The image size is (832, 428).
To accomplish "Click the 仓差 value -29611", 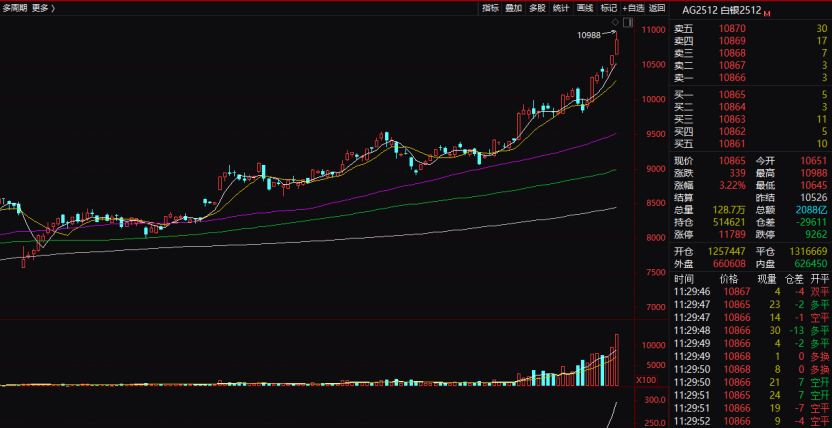I will pos(812,222).
